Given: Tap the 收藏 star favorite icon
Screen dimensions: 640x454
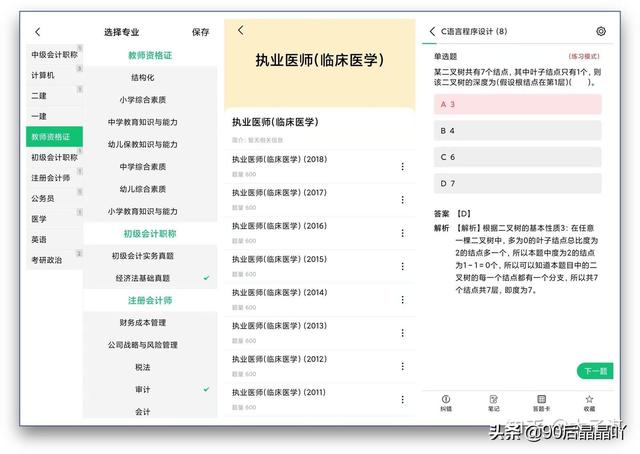Looking at the screenshot, I should (589, 403).
